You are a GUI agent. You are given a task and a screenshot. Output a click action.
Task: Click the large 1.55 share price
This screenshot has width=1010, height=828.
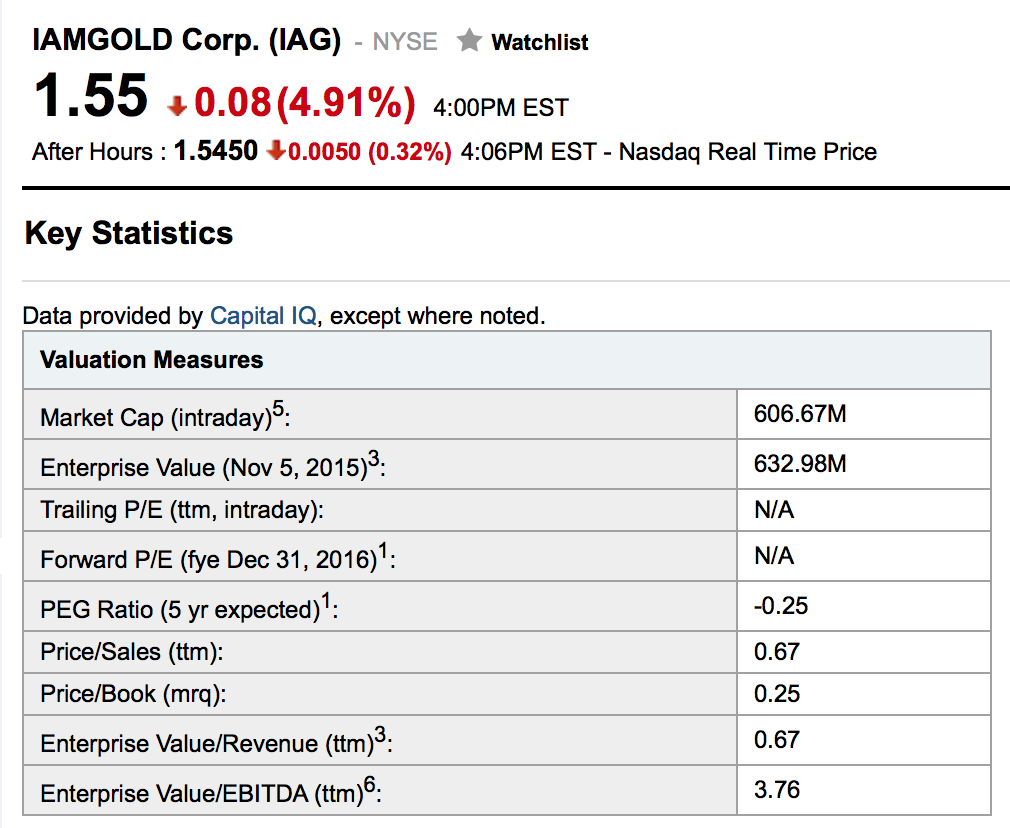point(91,97)
